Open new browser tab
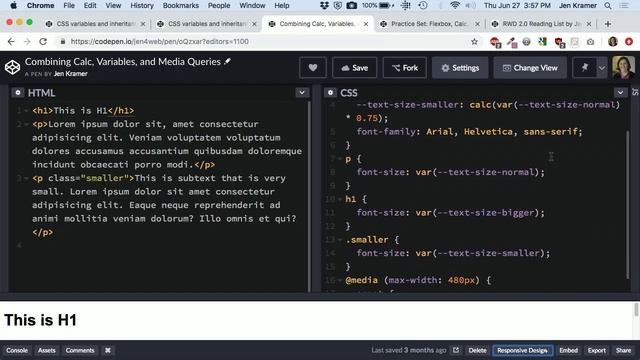The width and height of the screenshot is (640, 360). point(608,24)
